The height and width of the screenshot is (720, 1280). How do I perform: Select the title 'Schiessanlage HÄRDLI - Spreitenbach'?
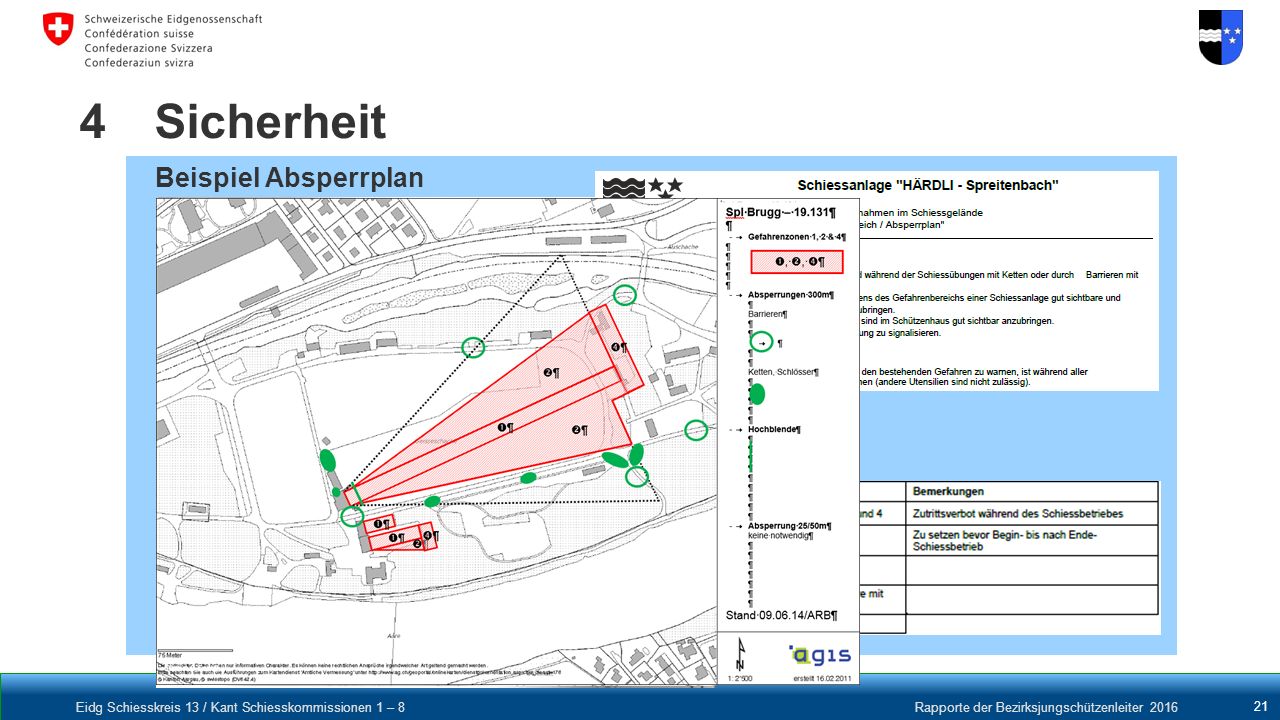927,185
